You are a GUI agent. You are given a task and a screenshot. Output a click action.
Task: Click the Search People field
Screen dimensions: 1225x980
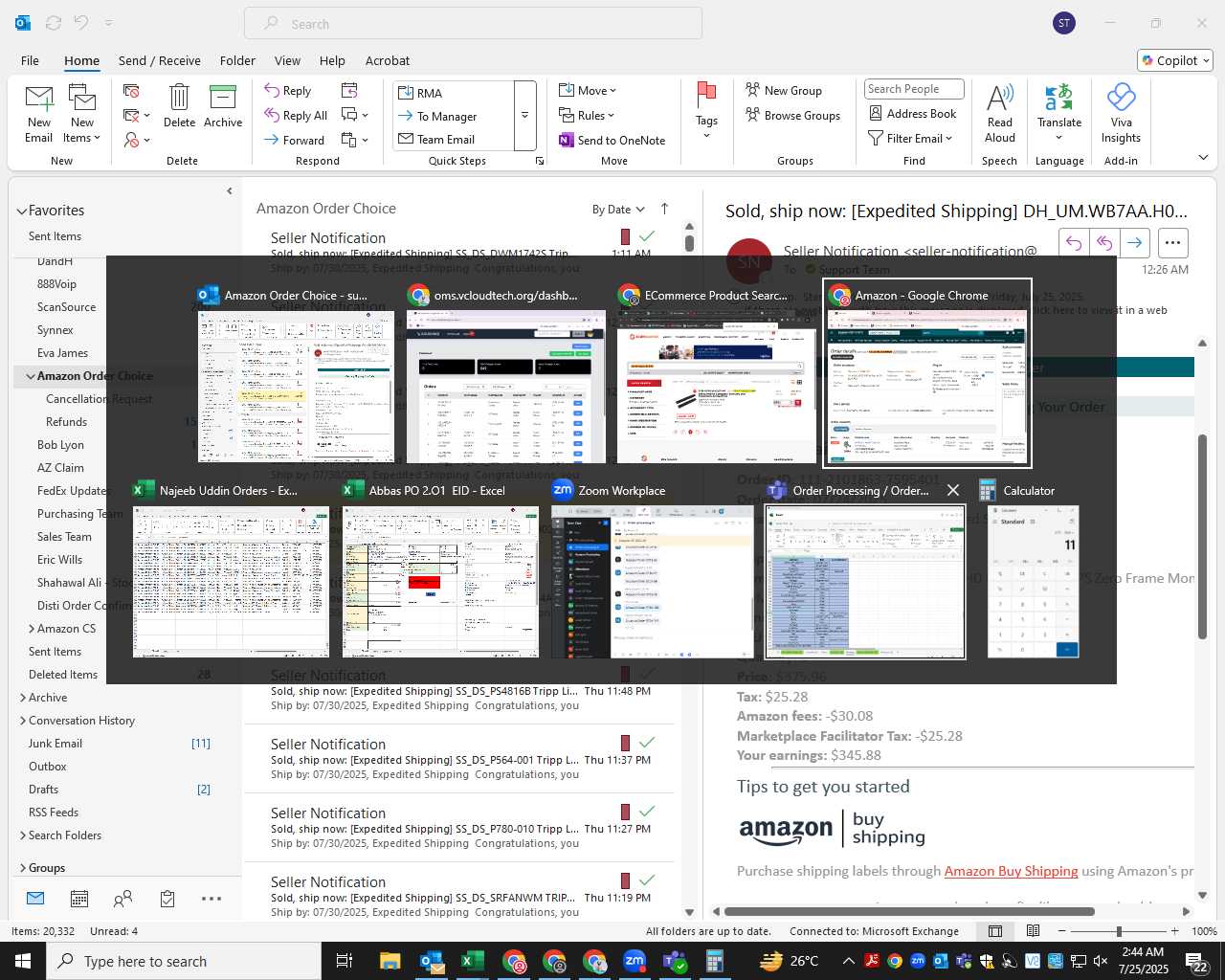click(x=914, y=89)
